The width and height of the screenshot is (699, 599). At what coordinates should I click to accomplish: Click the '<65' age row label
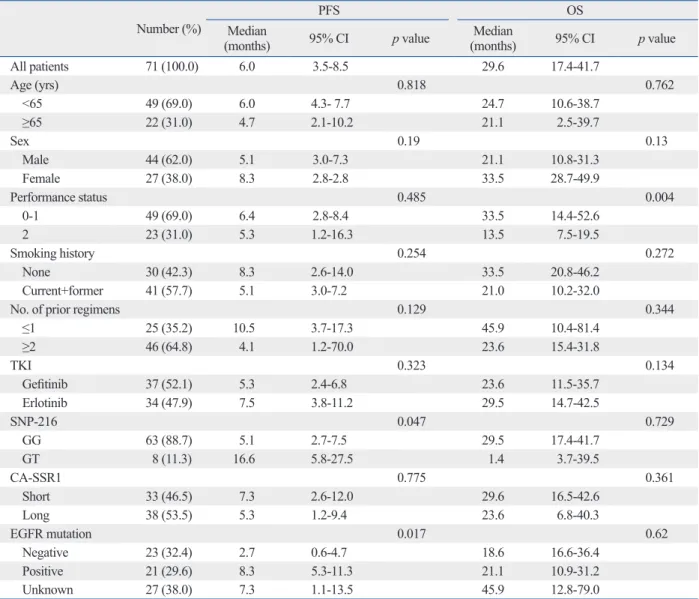point(32,104)
